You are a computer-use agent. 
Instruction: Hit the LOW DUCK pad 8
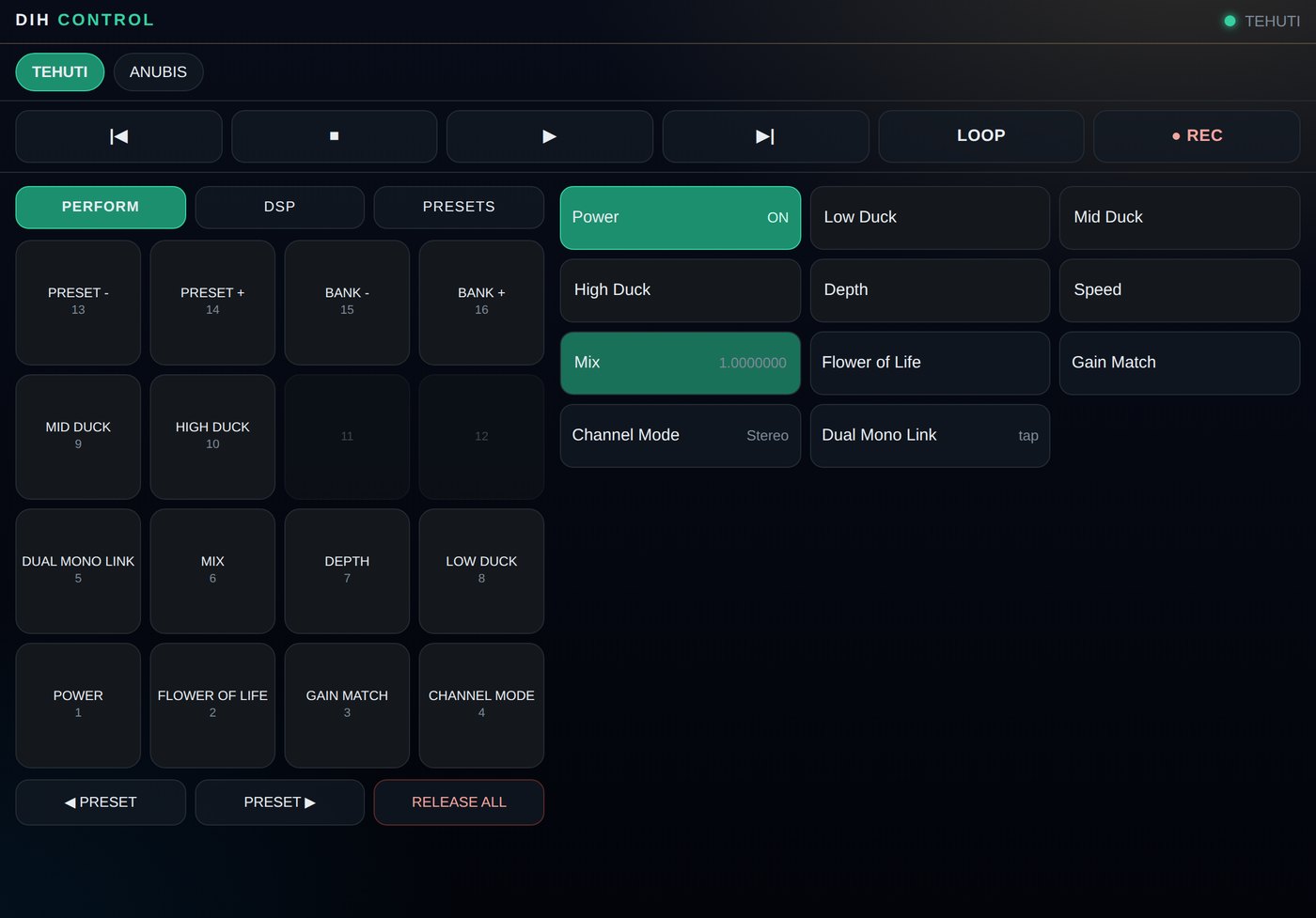tap(481, 571)
